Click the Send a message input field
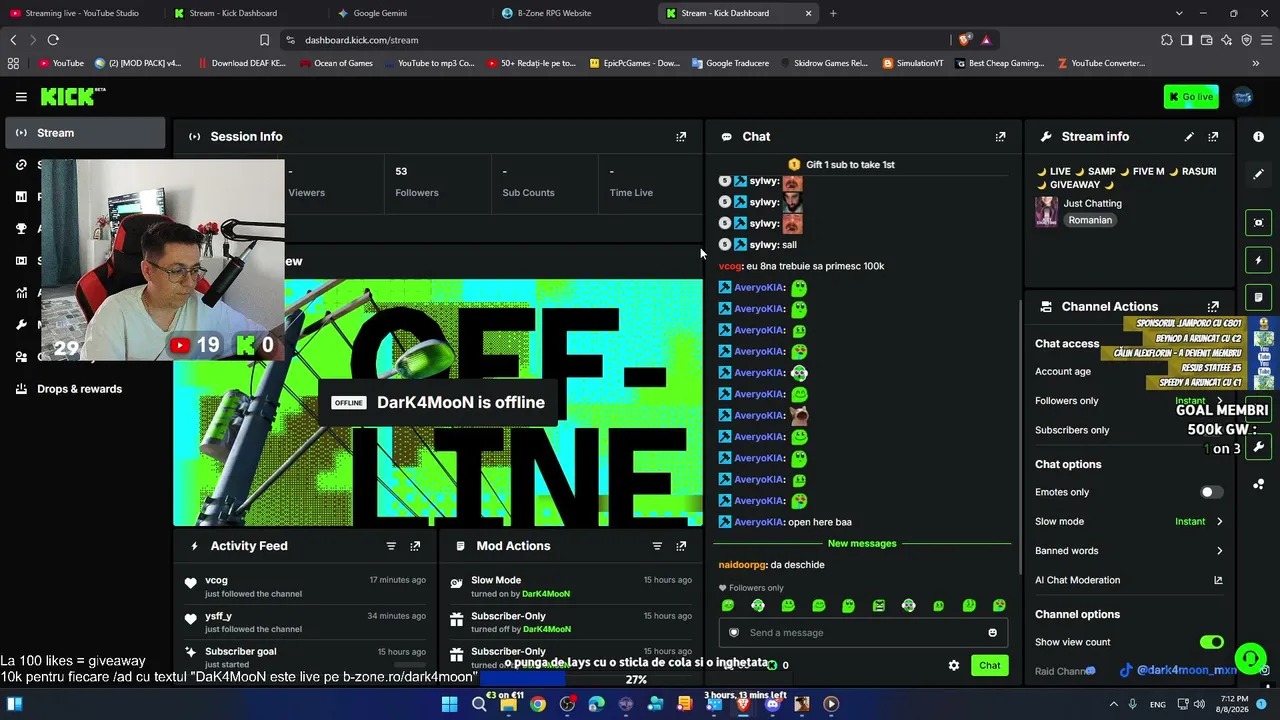Screen dimensions: 1280x720 (861, 633)
